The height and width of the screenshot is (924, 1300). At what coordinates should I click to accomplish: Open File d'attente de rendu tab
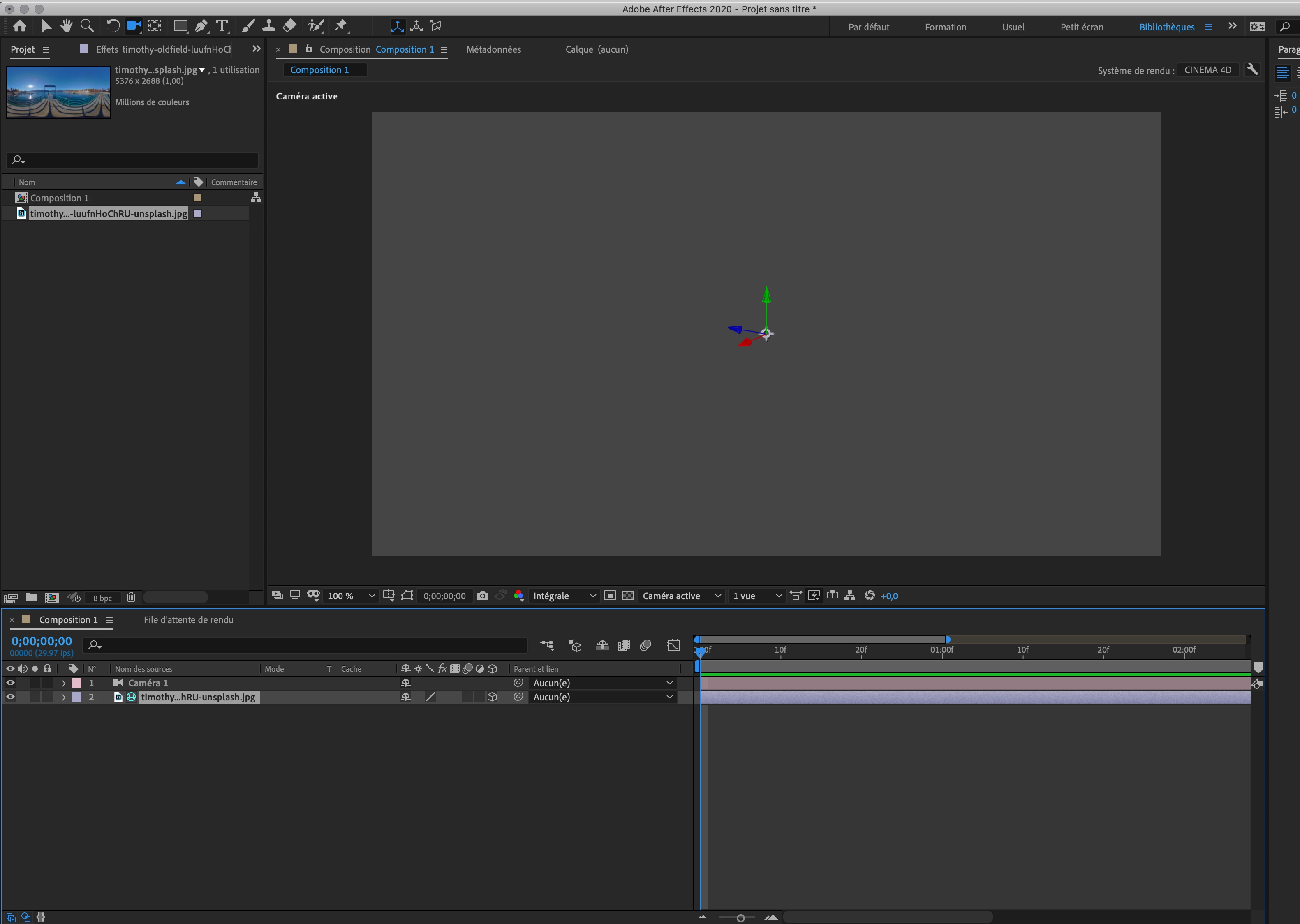(188, 619)
